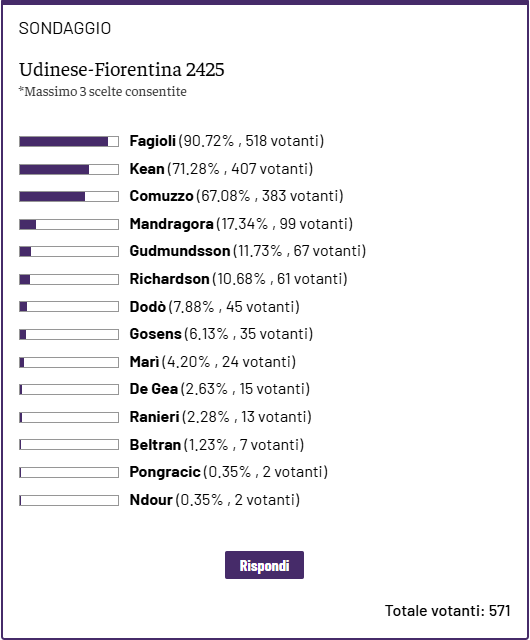Select the Richardson result bar

(69, 280)
